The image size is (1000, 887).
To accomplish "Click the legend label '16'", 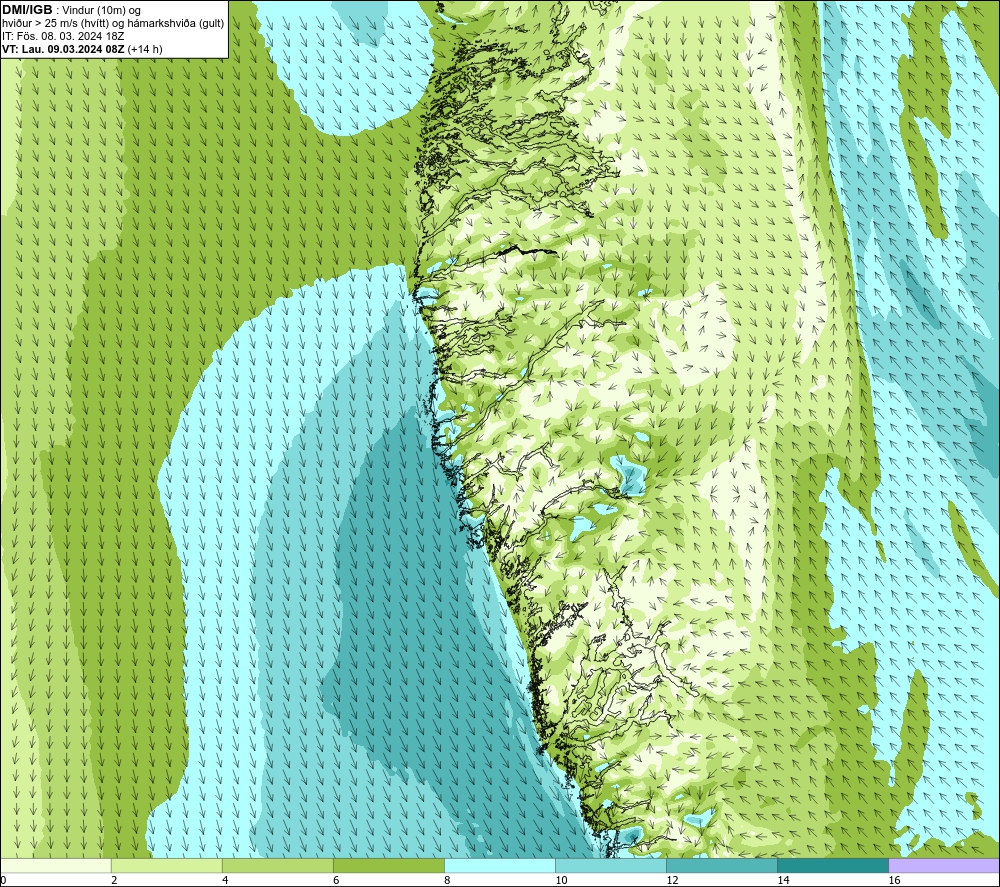I will (894, 880).
